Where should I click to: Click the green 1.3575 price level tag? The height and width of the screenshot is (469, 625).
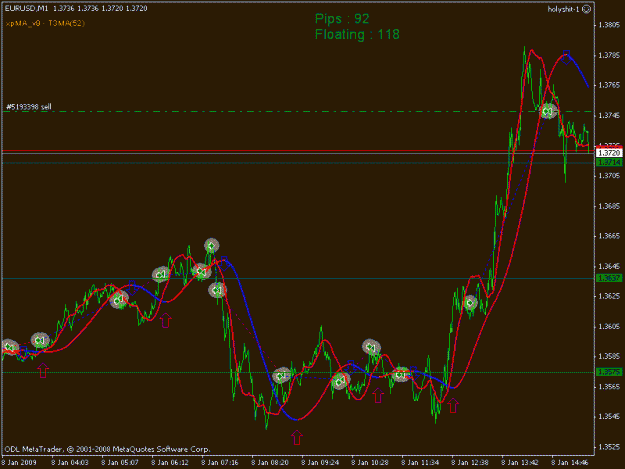click(609, 372)
